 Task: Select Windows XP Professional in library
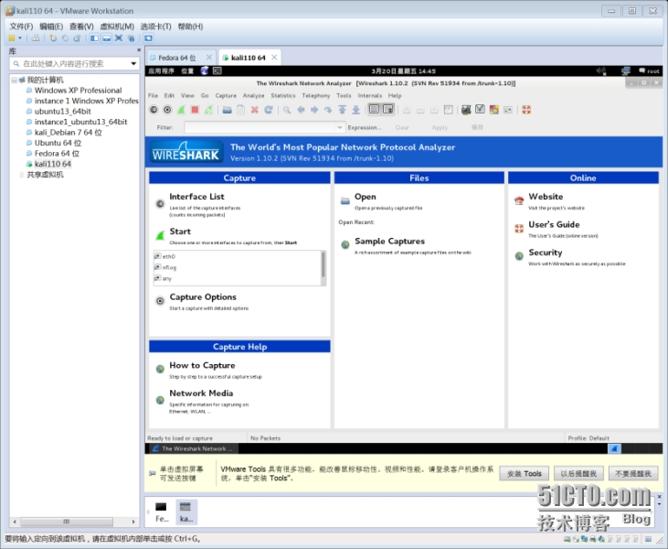(78, 90)
